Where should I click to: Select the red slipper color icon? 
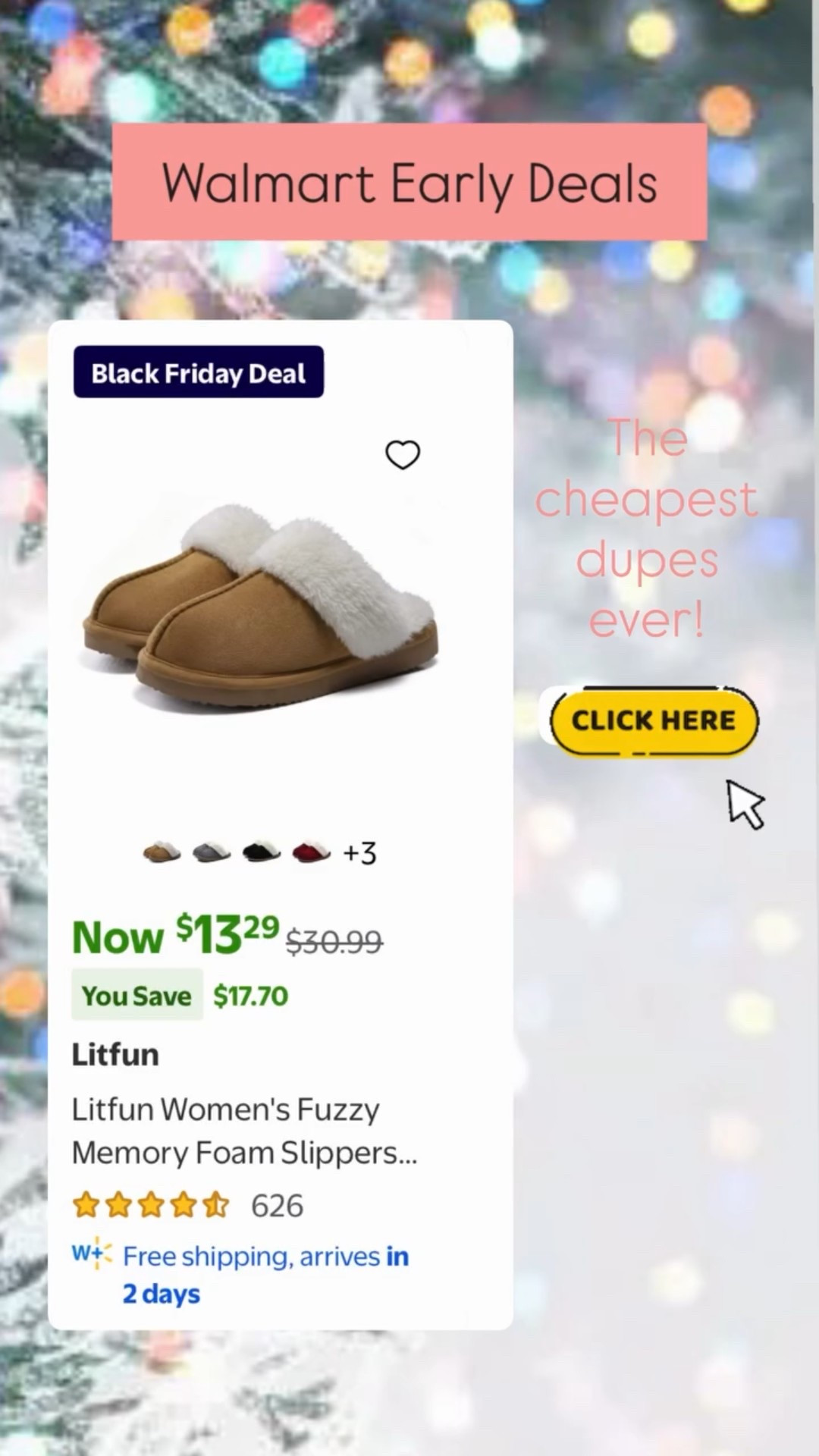(x=312, y=852)
